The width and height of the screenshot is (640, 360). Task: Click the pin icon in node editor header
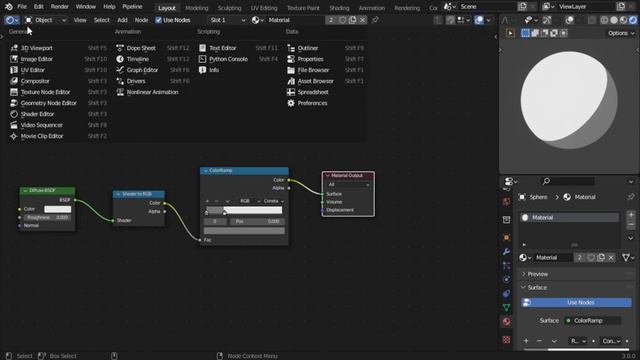tap(375, 20)
